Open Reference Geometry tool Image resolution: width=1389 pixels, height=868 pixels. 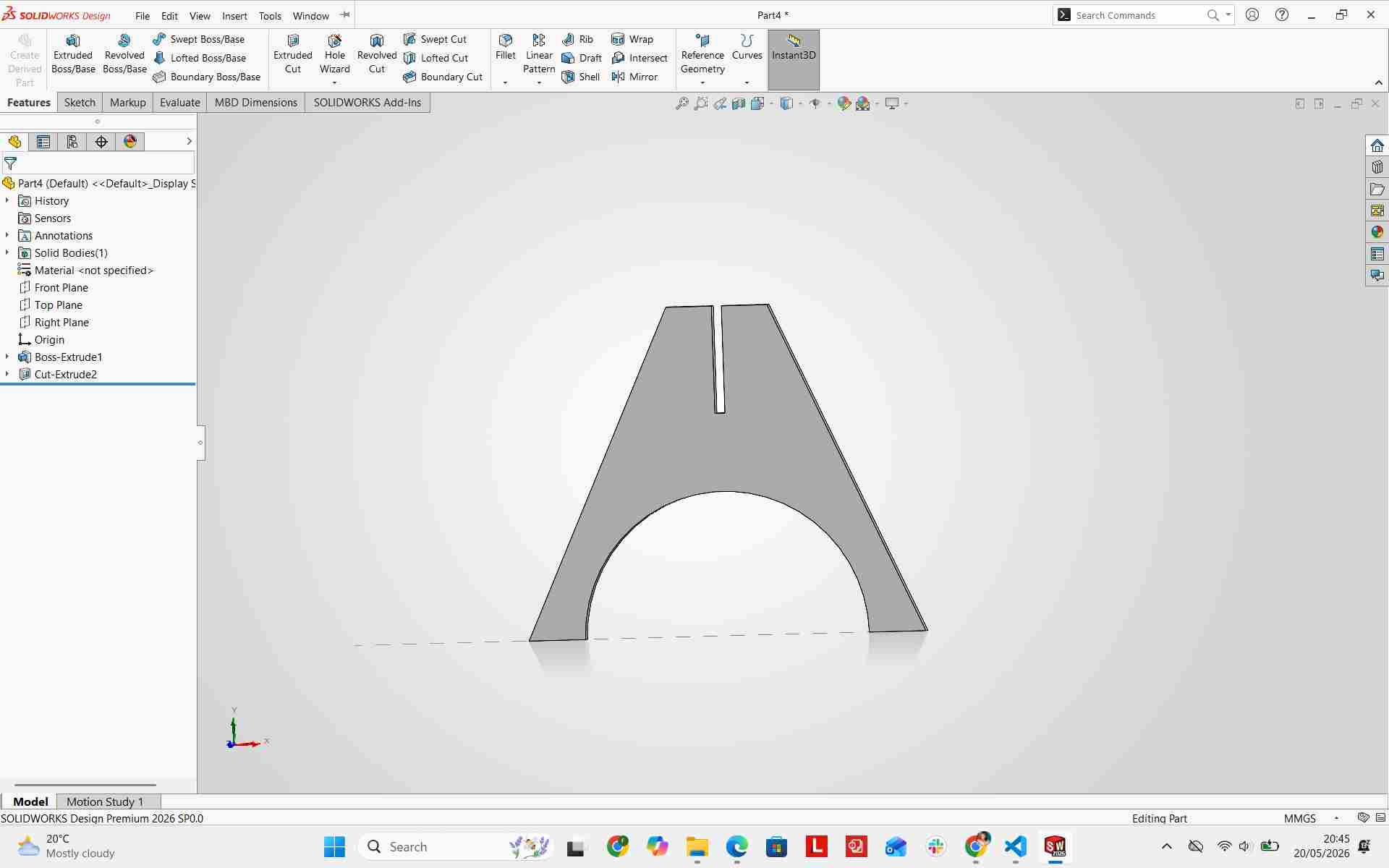pos(702,54)
